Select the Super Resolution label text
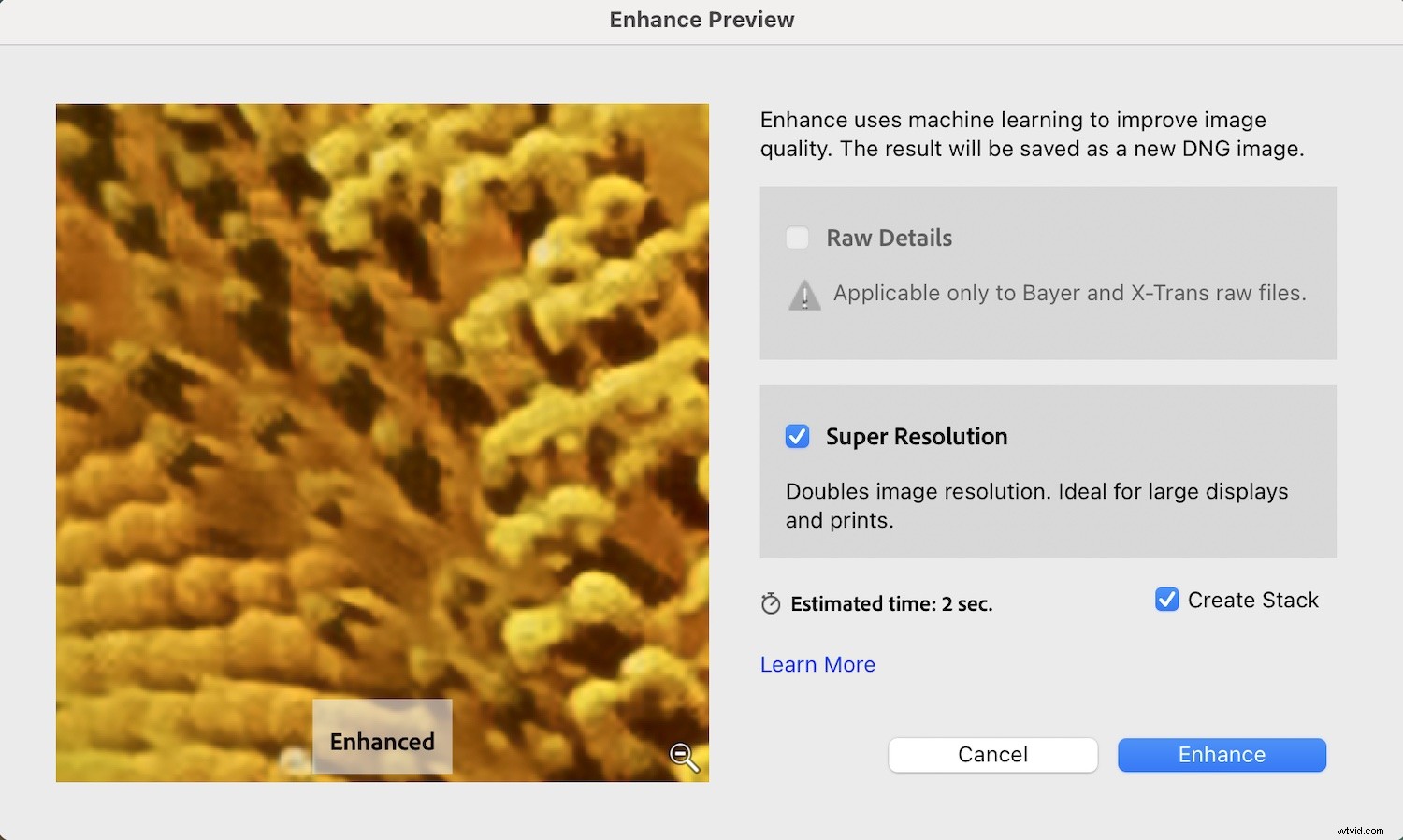 pos(916,436)
